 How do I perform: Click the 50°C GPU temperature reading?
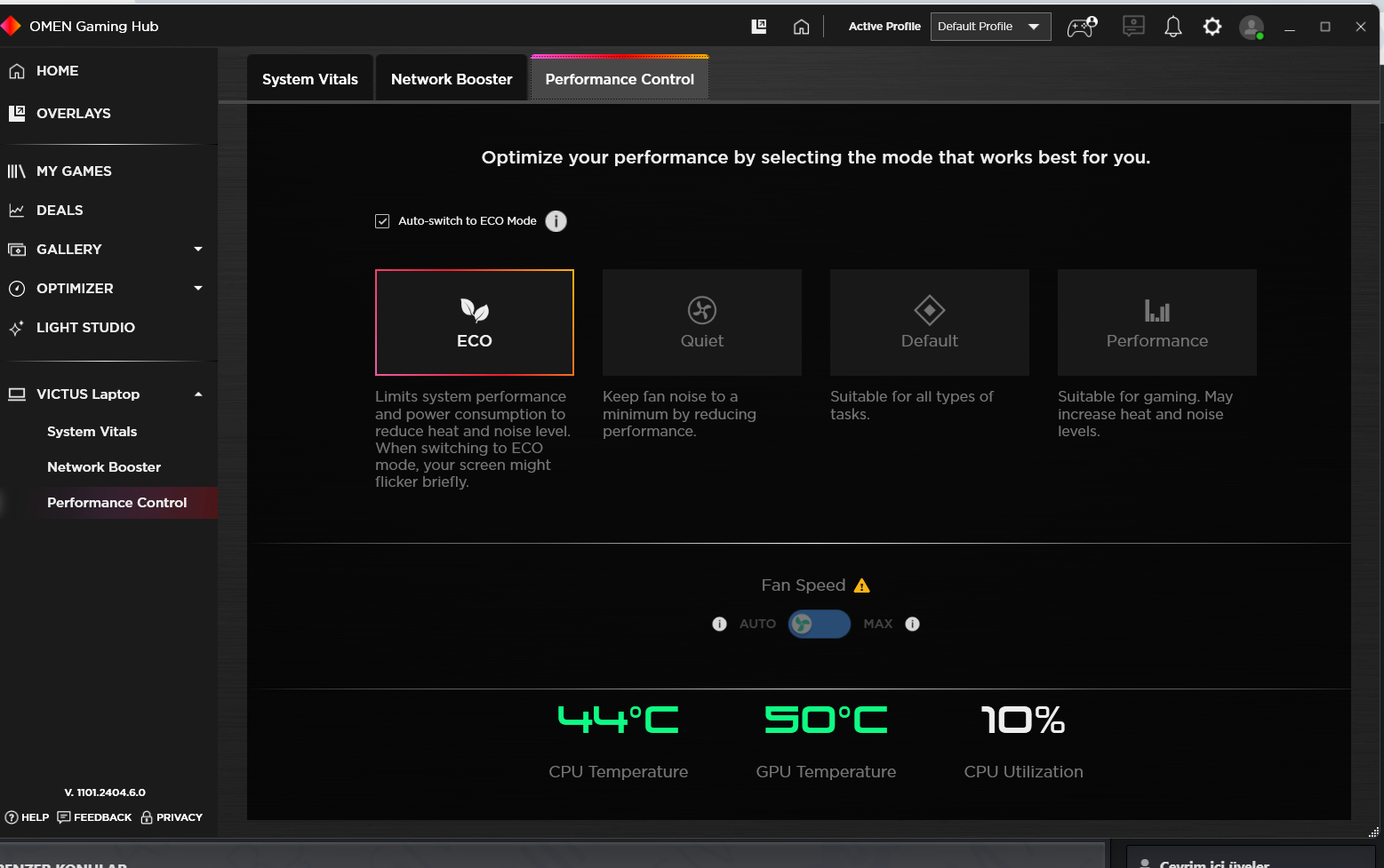click(826, 720)
